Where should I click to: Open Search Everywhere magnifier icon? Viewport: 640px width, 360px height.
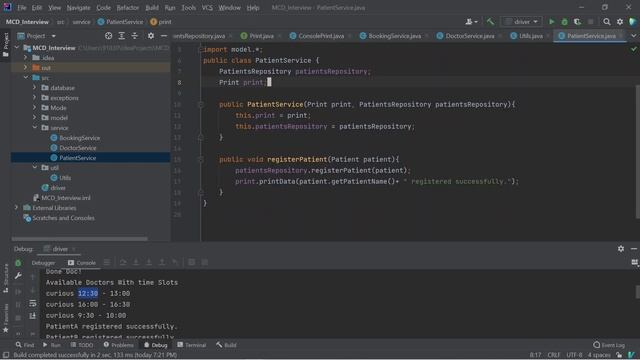click(x=607, y=22)
